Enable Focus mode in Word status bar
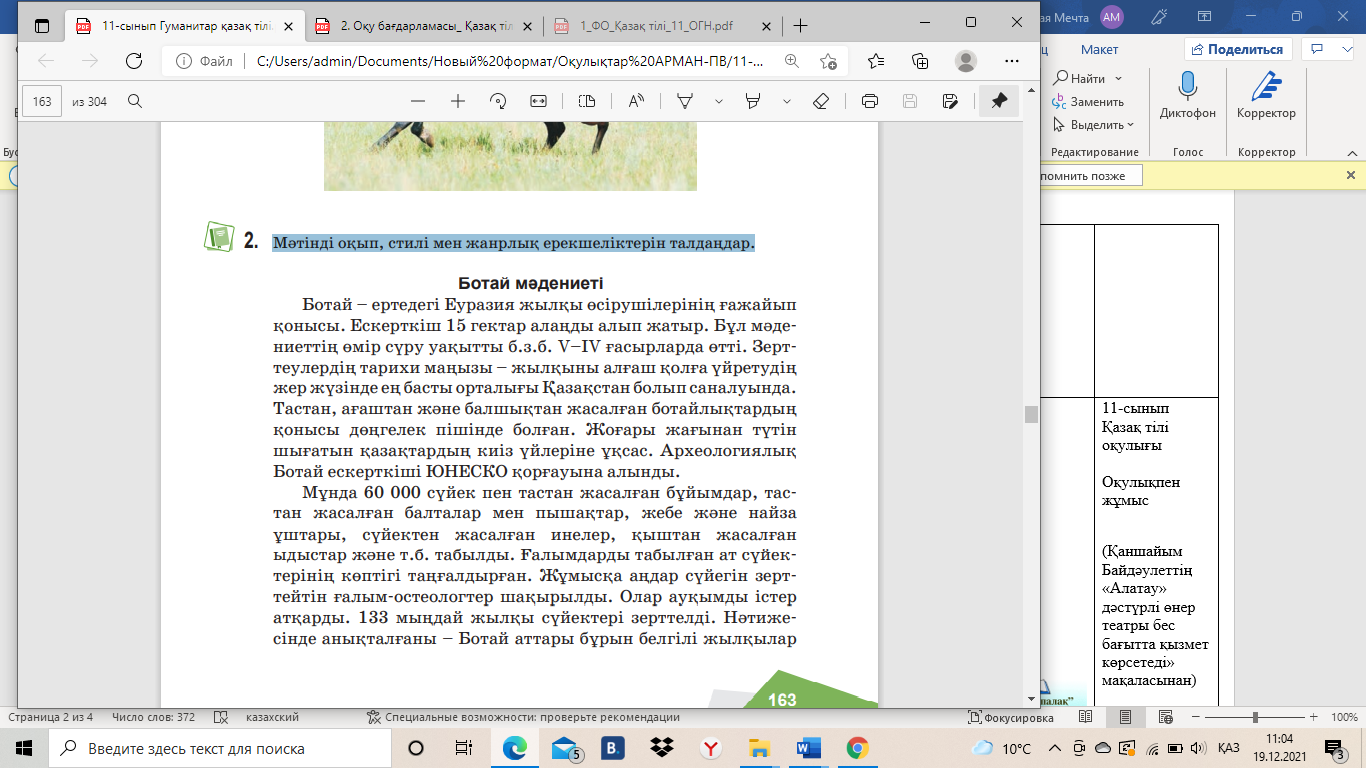The image size is (1366, 768). [x=1003, y=717]
